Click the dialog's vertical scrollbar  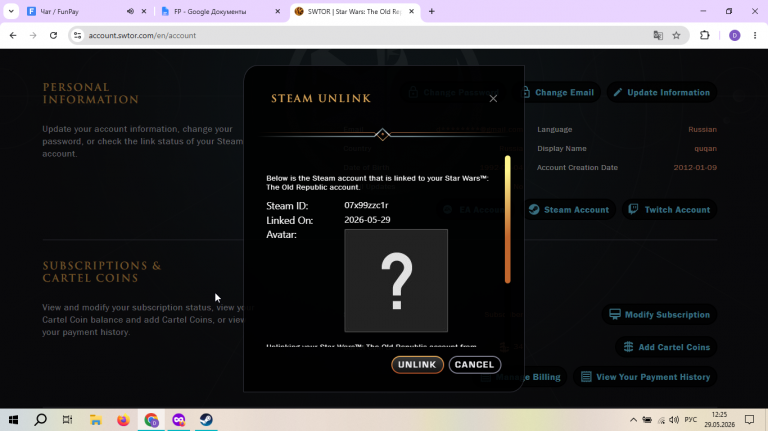(507, 219)
